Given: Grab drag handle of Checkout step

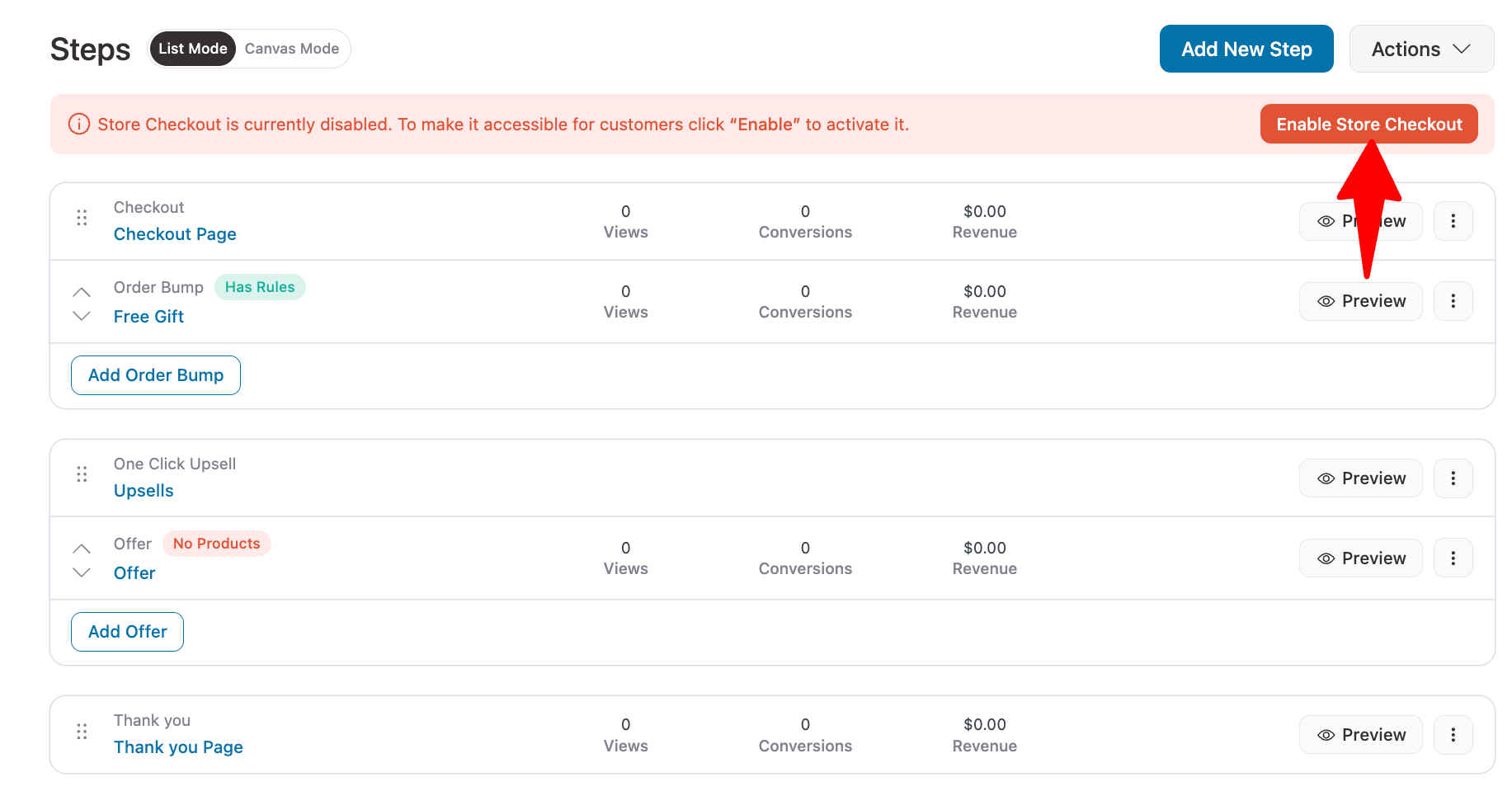Looking at the screenshot, I should pyautogui.click(x=82, y=218).
